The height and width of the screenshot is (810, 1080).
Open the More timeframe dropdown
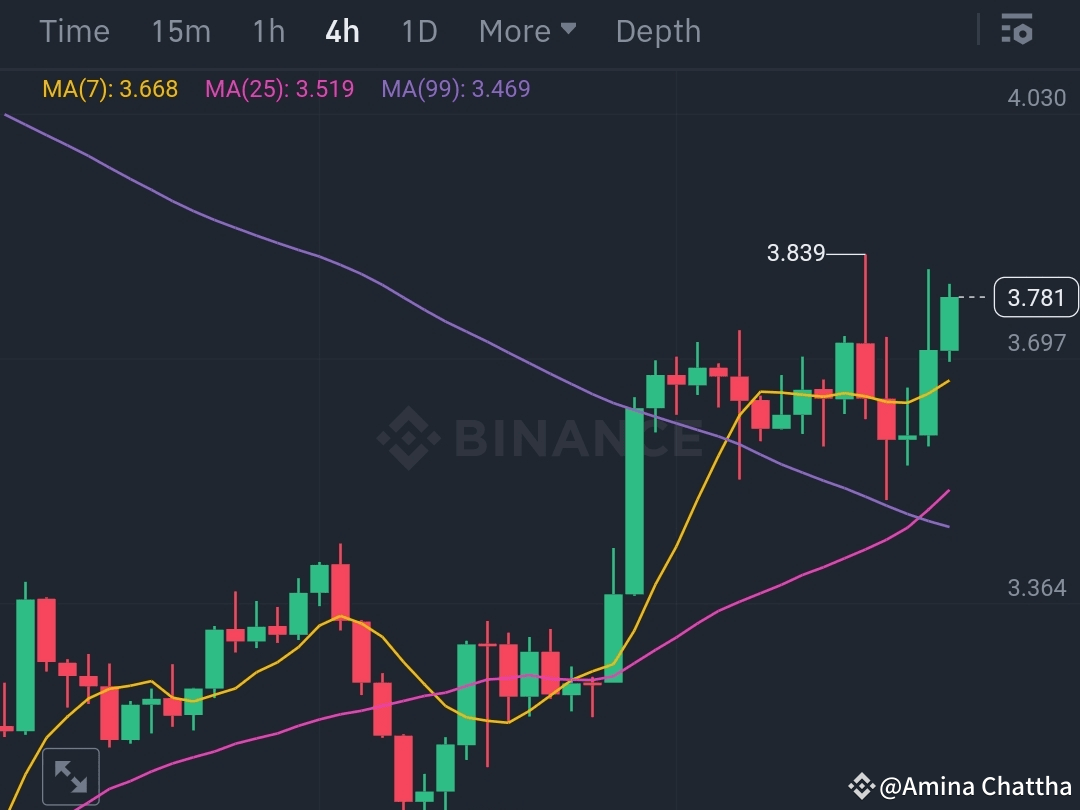point(514,31)
